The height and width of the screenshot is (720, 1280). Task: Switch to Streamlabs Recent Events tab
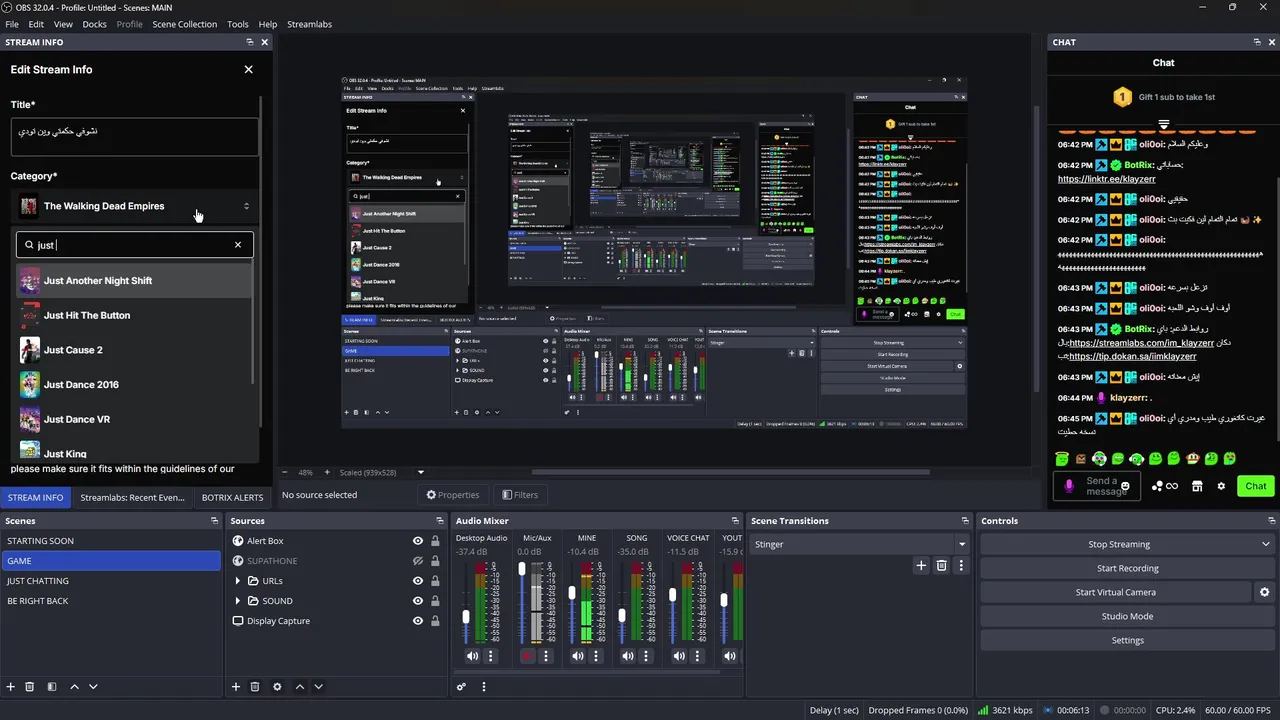[x=132, y=497]
